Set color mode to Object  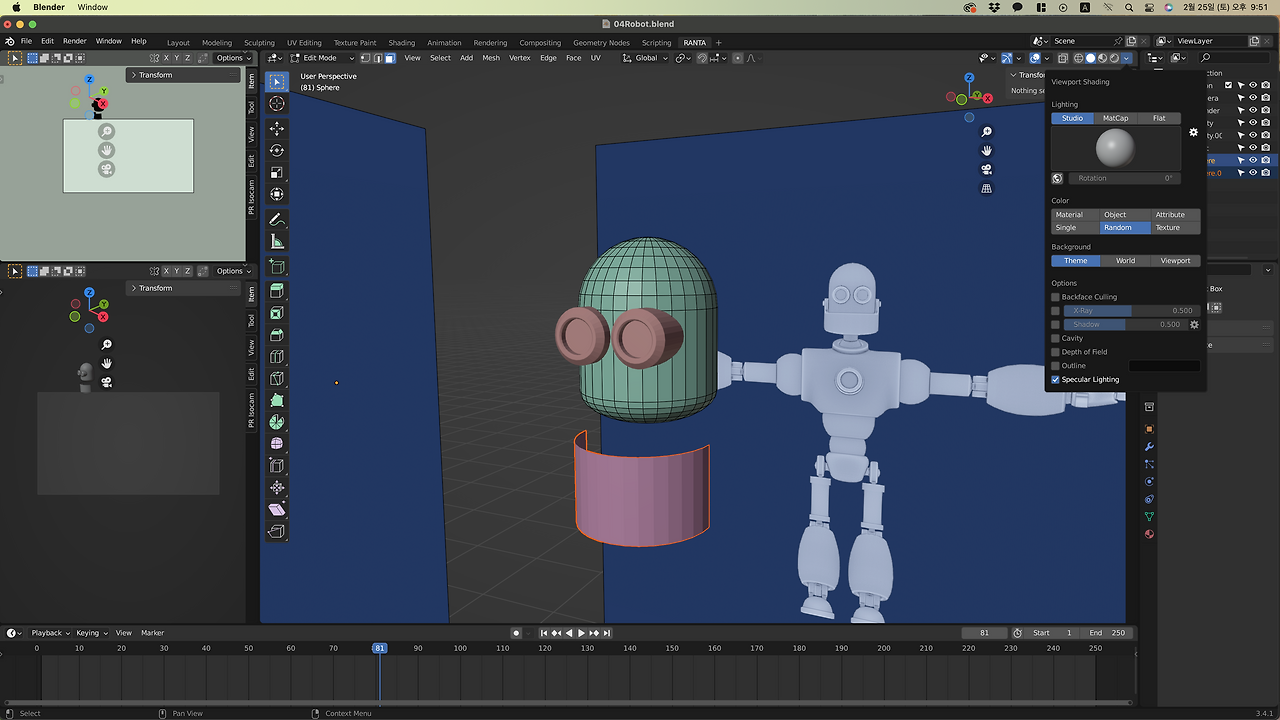tap(1115, 215)
